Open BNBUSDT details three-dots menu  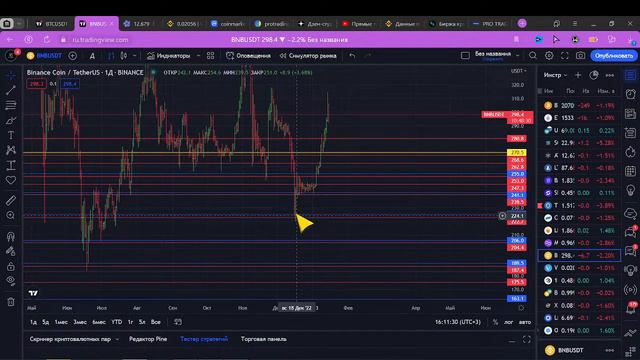(610, 350)
